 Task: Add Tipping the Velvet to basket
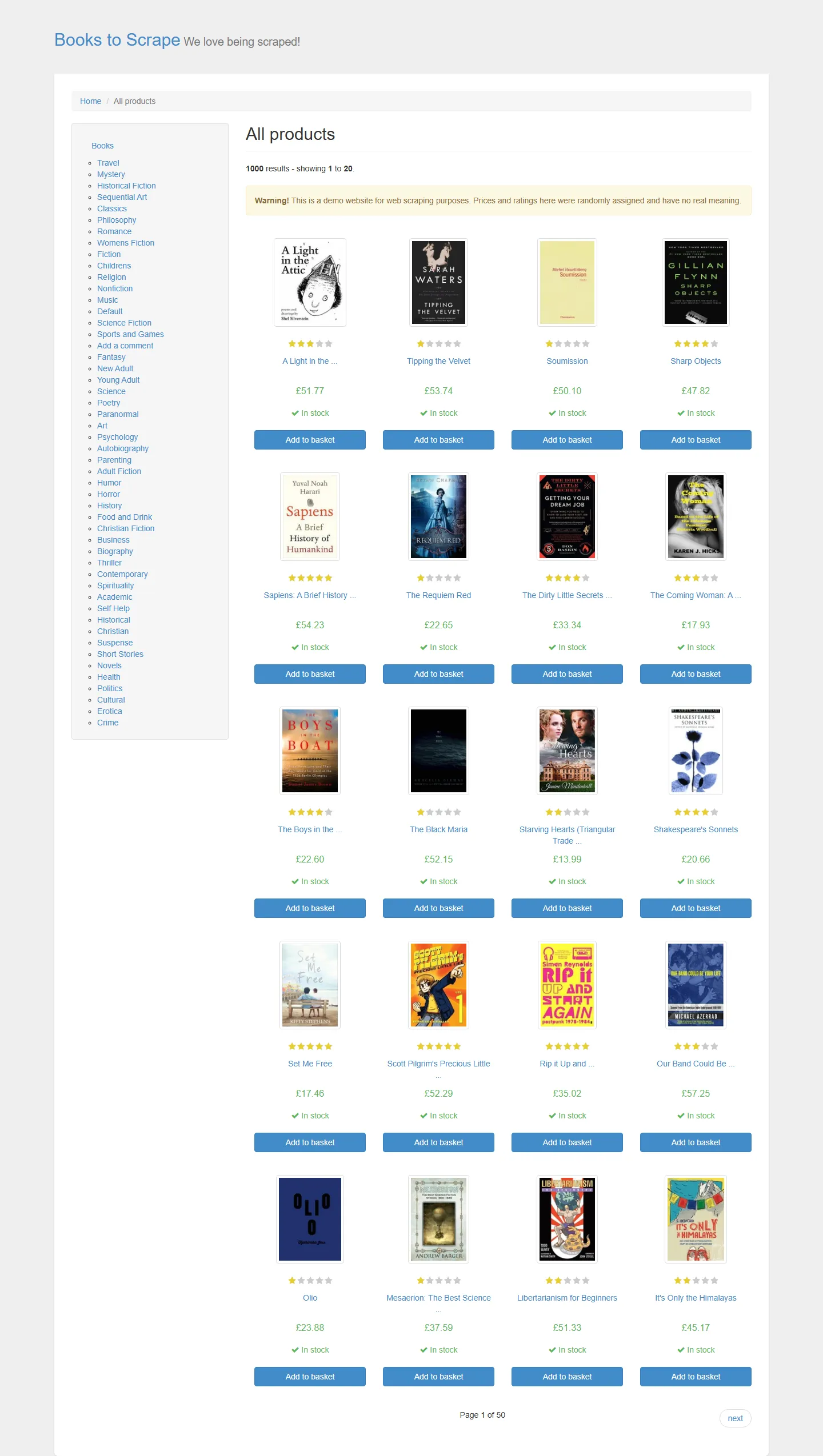(438, 440)
